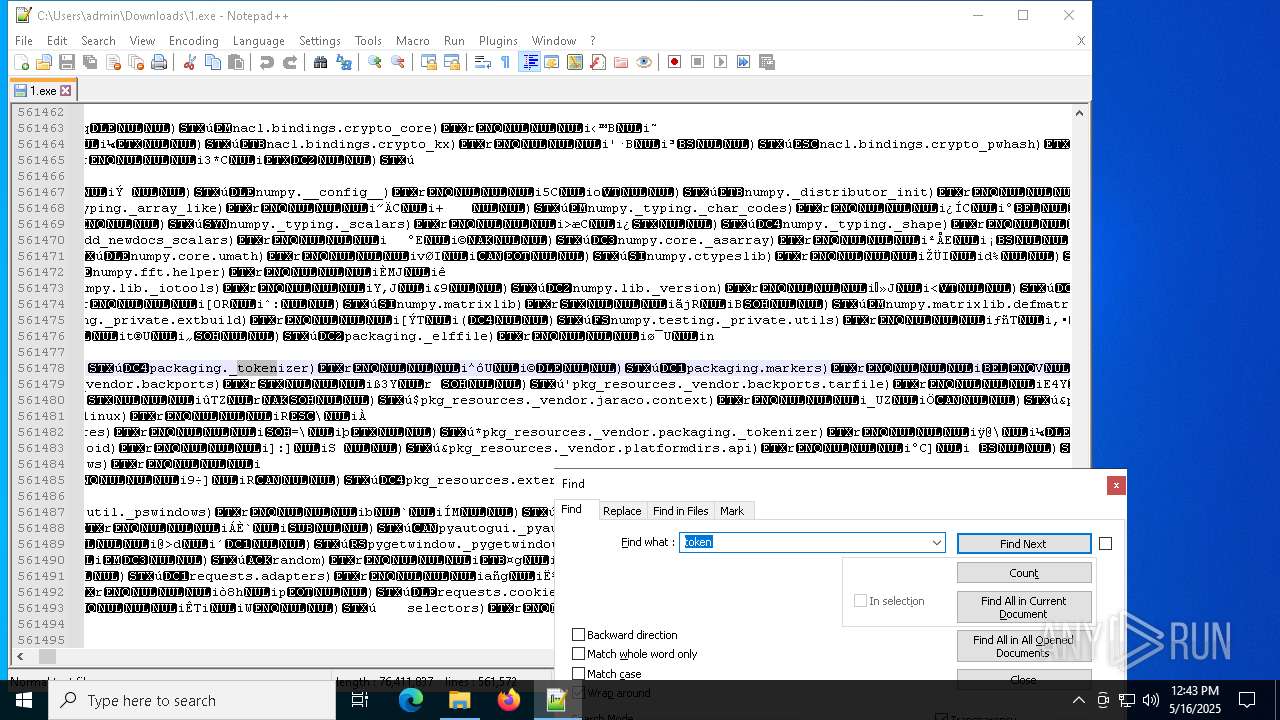Redo the action from the toolbar
The width and height of the screenshot is (1280, 720).
click(x=290, y=62)
